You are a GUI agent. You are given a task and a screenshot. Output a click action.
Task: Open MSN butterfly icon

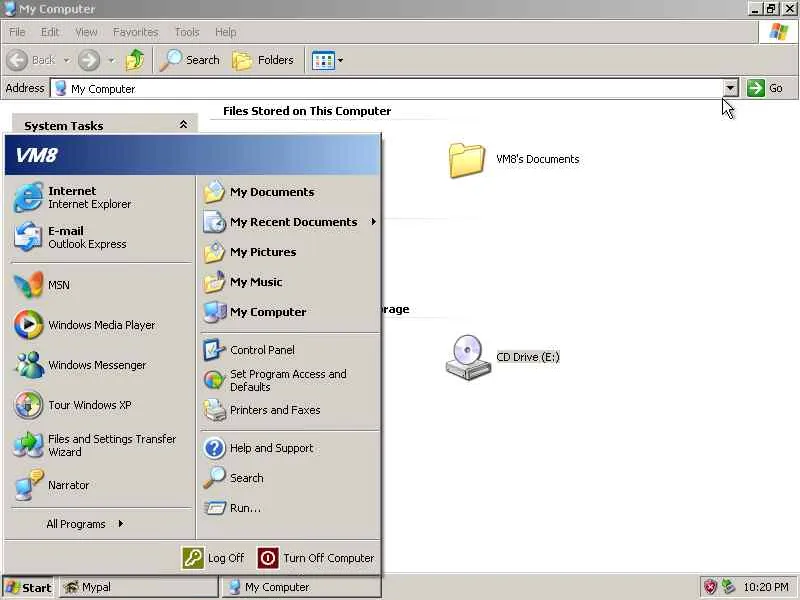[29, 285]
